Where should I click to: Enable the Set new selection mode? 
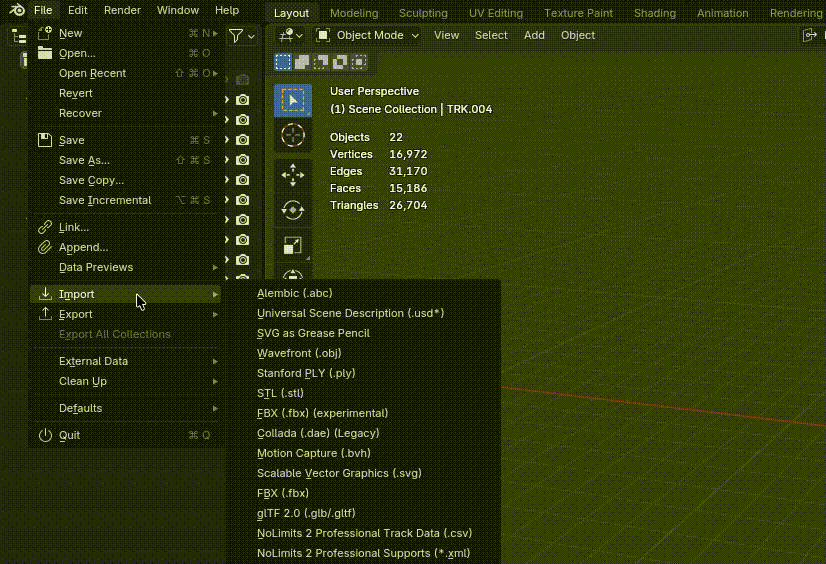click(x=283, y=62)
